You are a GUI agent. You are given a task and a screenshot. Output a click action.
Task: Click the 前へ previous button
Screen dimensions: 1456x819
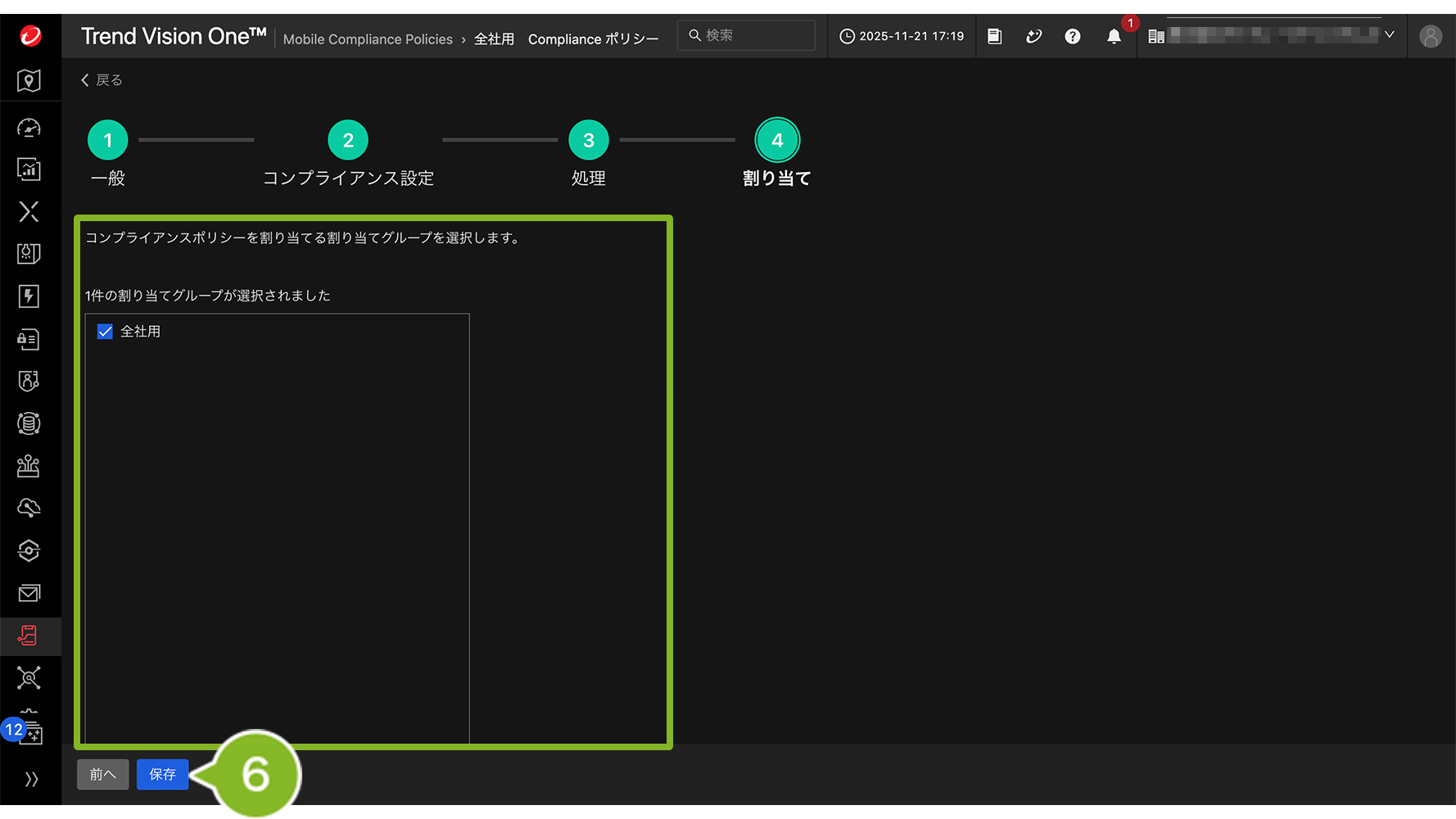pyautogui.click(x=102, y=775)
